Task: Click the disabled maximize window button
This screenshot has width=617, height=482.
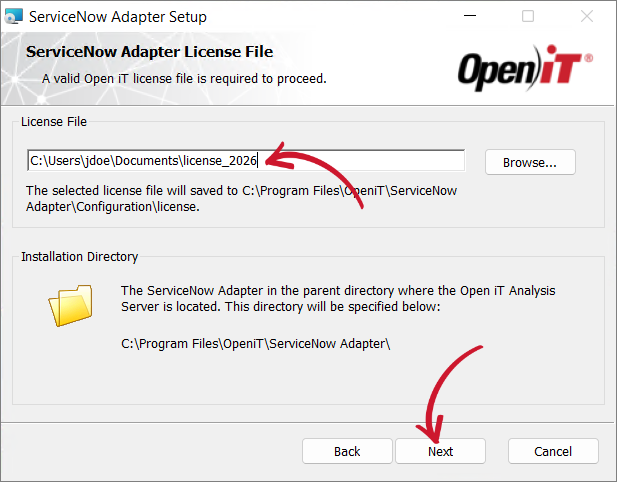Action: tap(528, 16)
